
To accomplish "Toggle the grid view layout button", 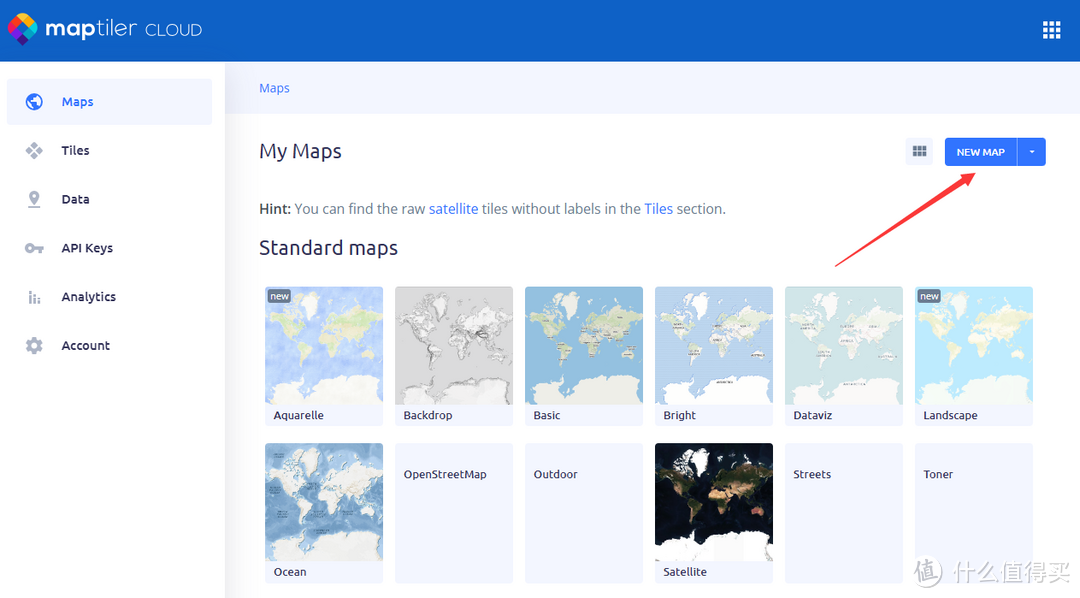I will [x=918, y=152].
